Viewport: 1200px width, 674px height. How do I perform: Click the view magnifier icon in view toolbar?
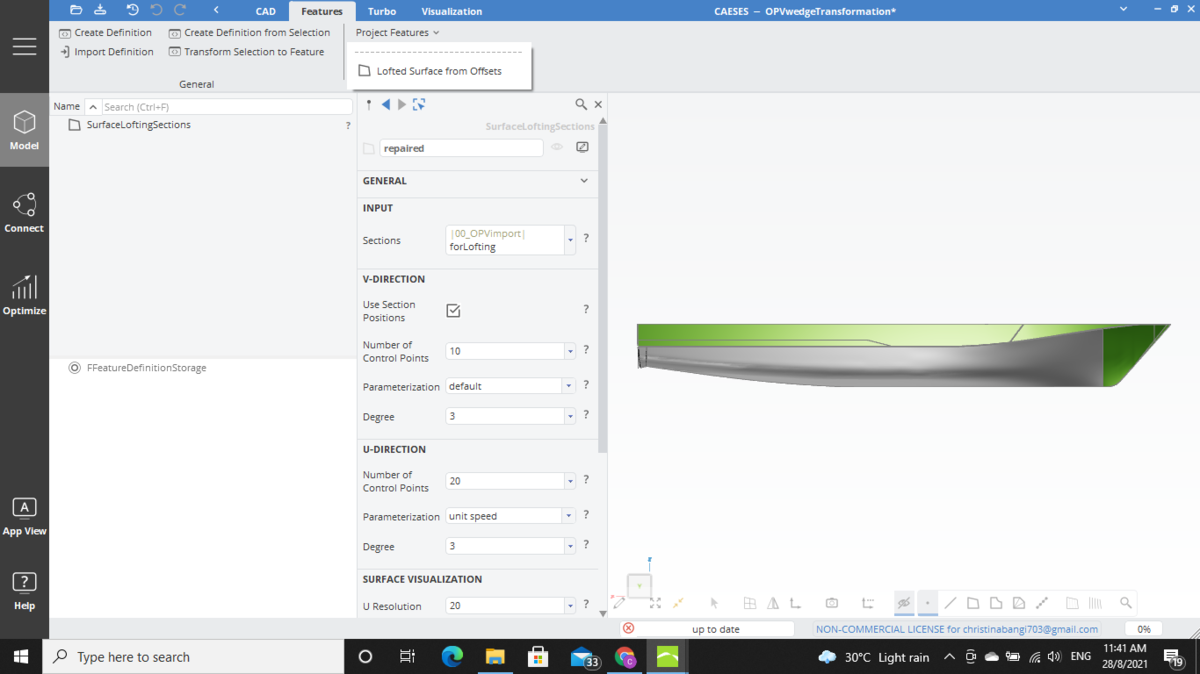coord(1126,603)
